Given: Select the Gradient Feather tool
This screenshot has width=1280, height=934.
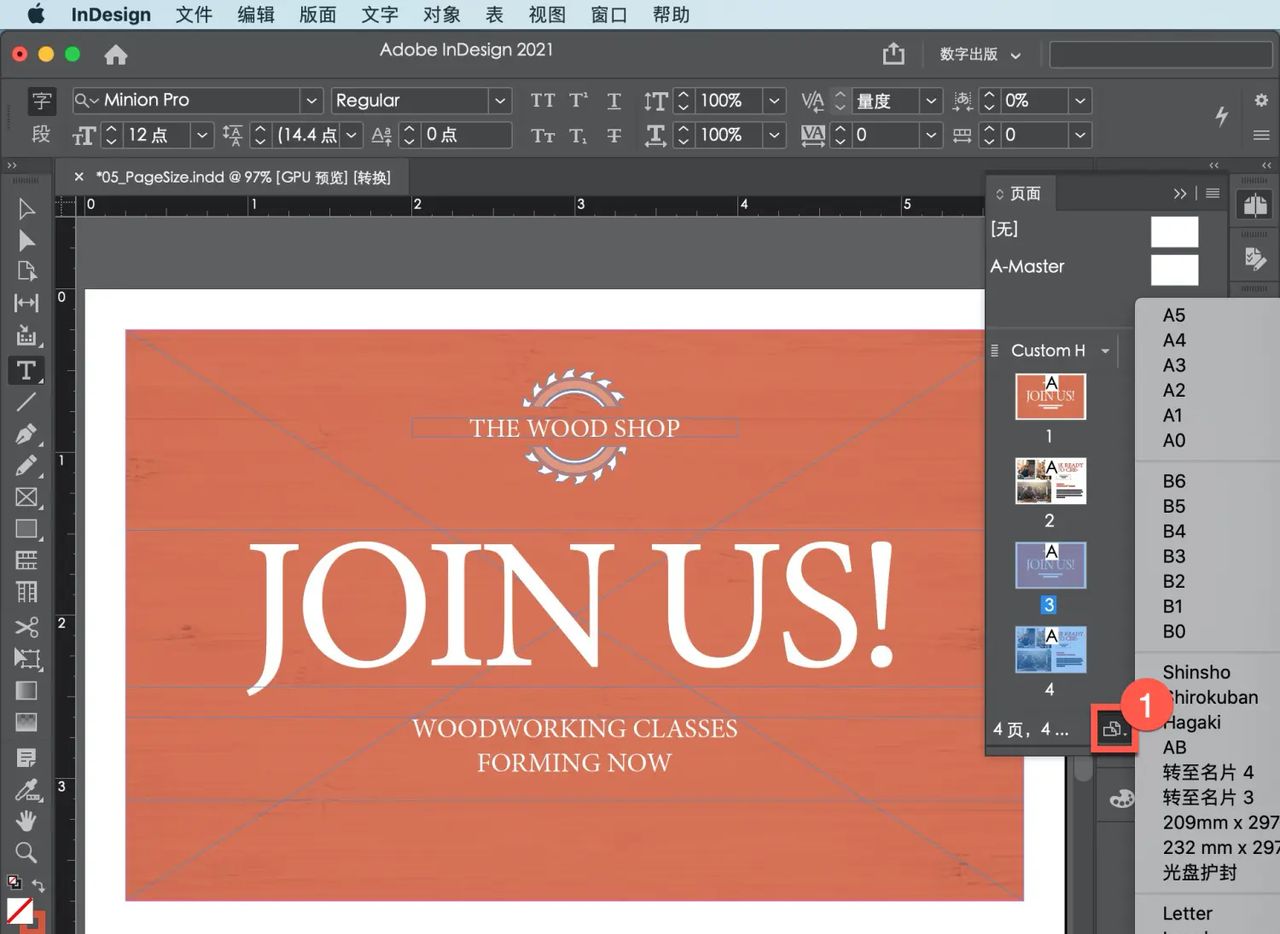Looking at the screenshot, I should [x=27, y=721].
